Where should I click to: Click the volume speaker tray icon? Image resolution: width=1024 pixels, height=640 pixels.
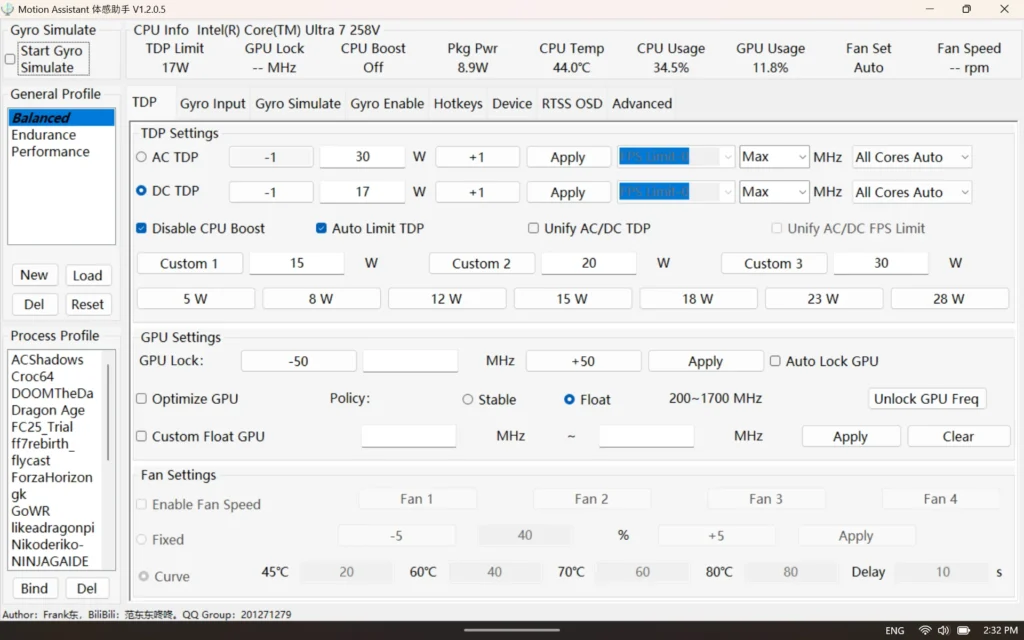pyautogui.click(x=943, y=630)
